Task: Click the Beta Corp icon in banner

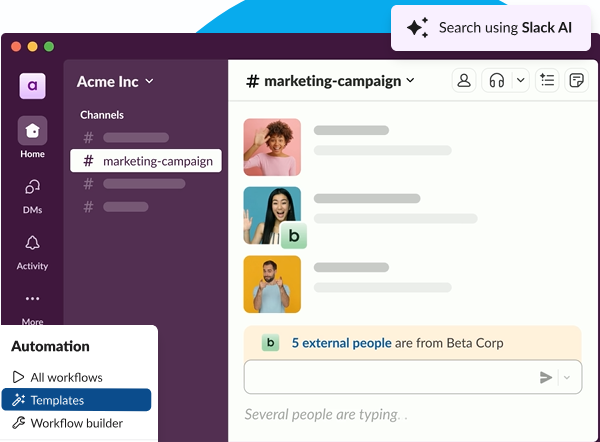Action: 271,343
